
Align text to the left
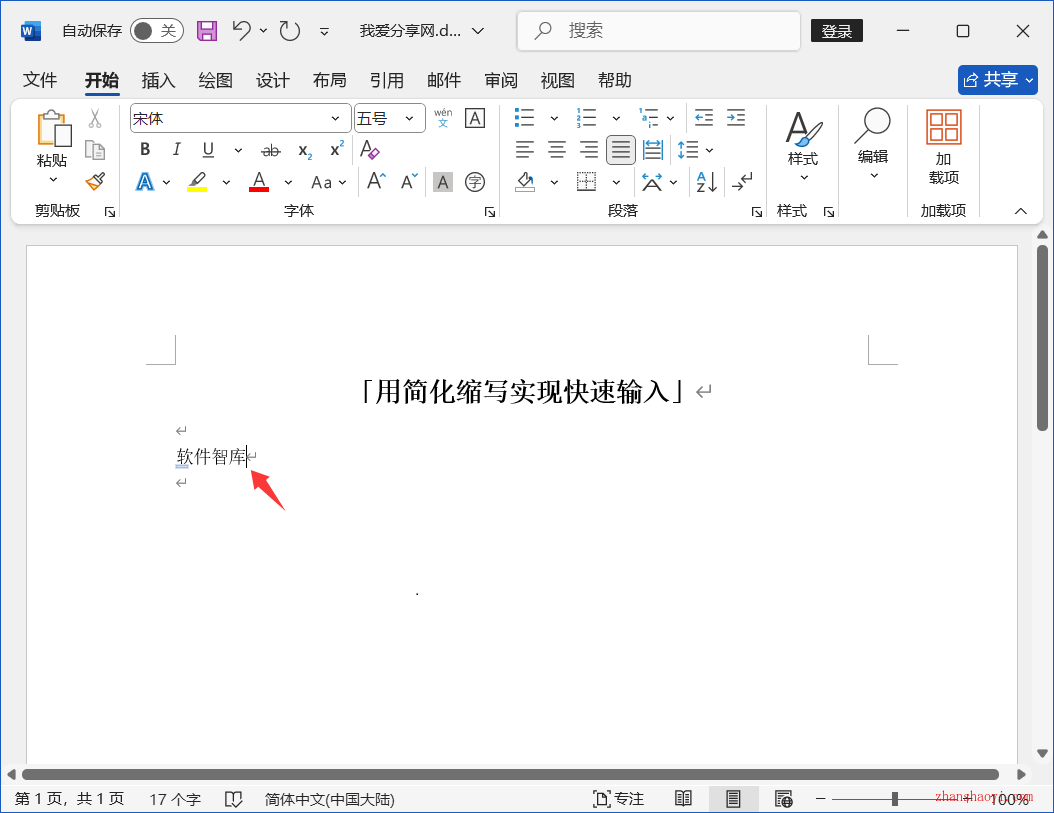(525, 150)
